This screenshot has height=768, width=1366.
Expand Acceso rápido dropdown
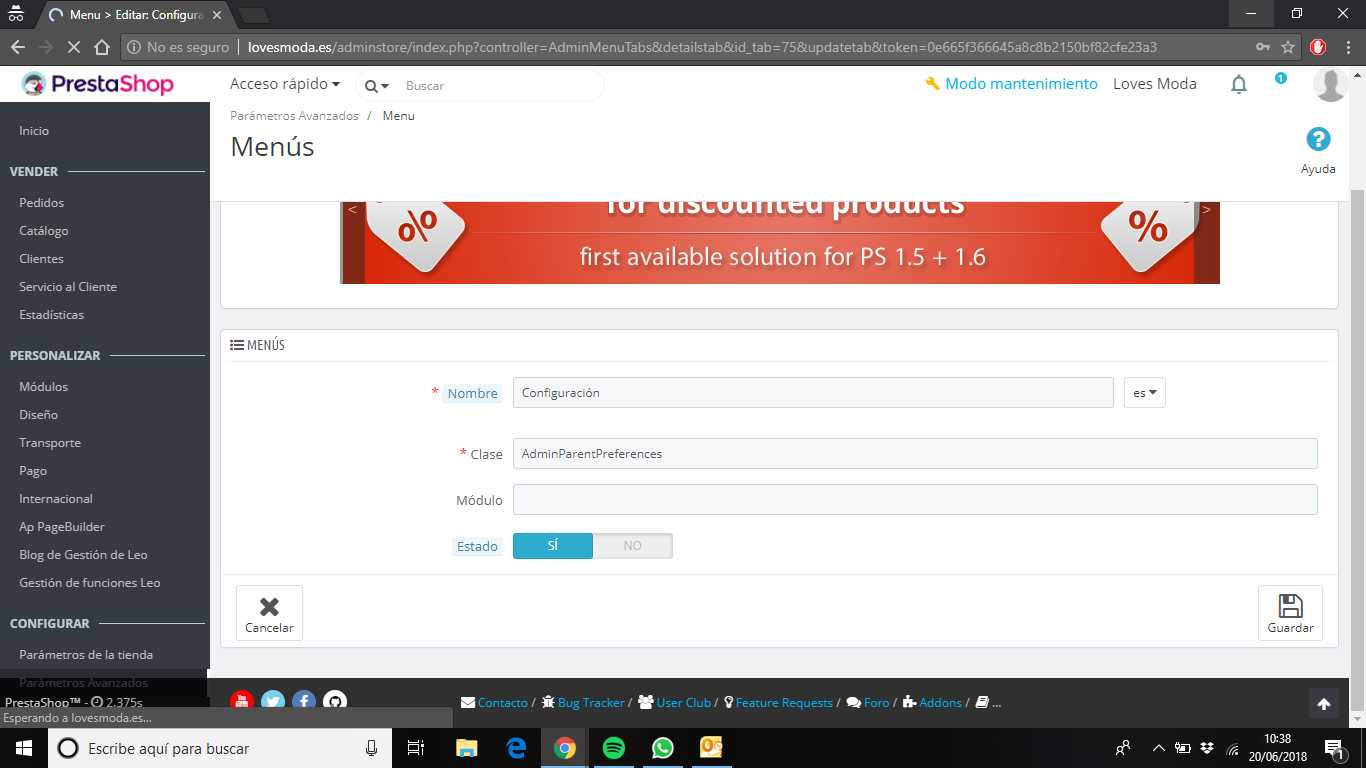pos(285,84)
